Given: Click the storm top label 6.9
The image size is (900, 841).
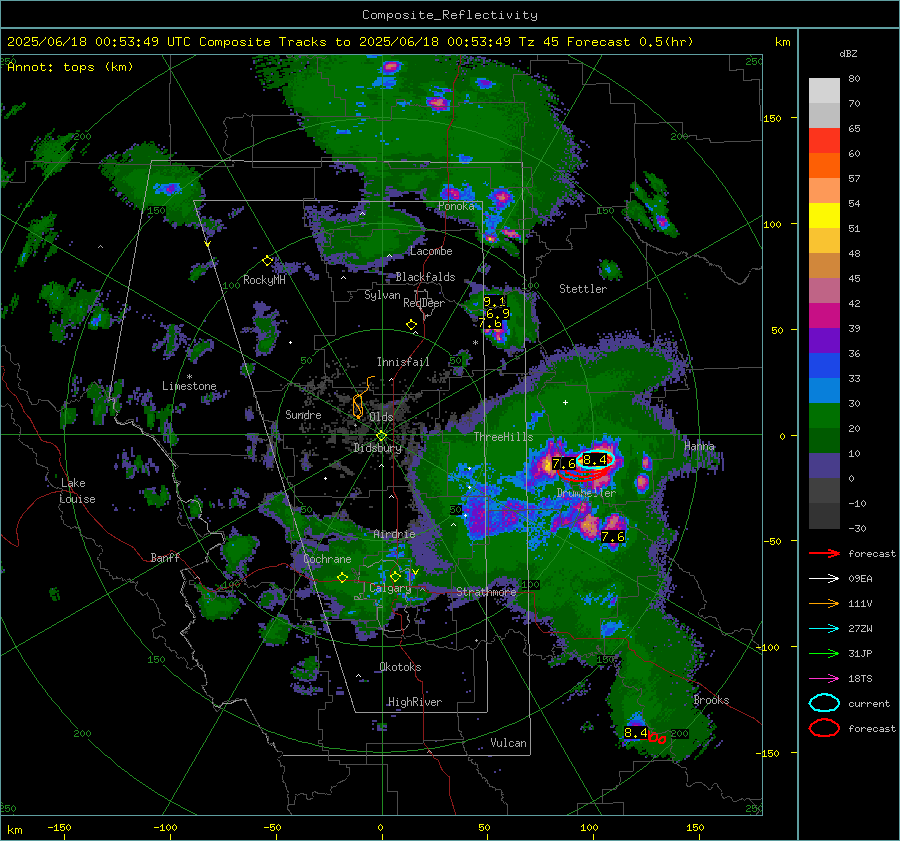Looking at the screenshot, I should point(498,313).
